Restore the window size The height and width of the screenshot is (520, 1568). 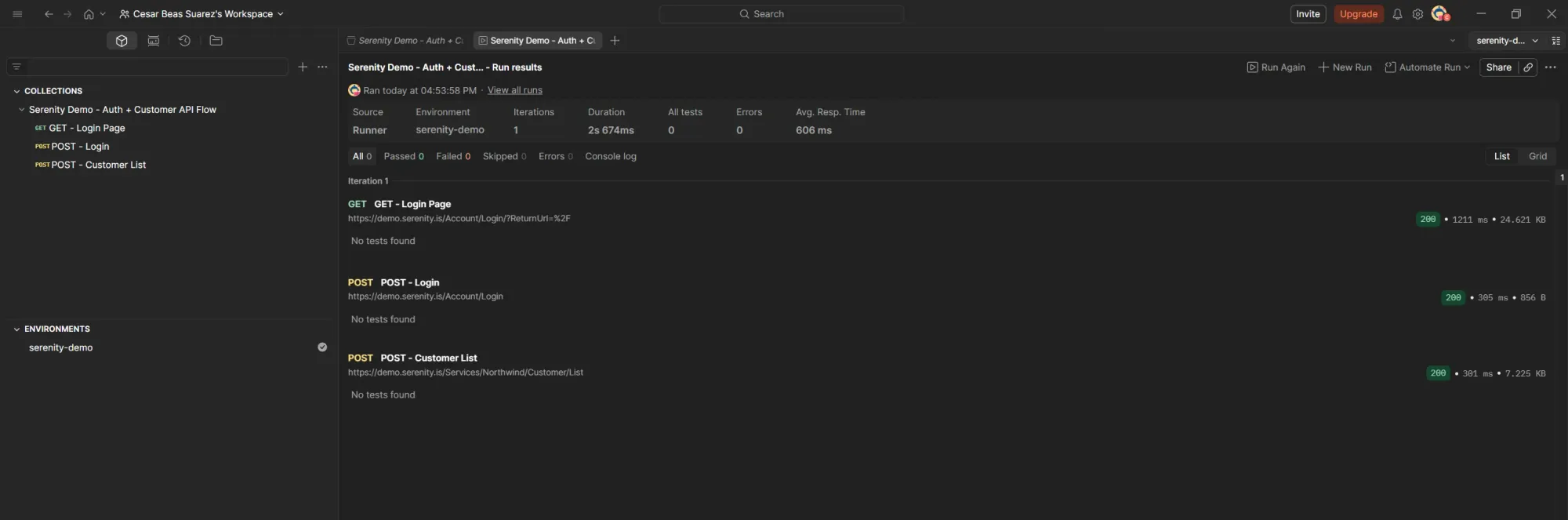(1515, 14)
